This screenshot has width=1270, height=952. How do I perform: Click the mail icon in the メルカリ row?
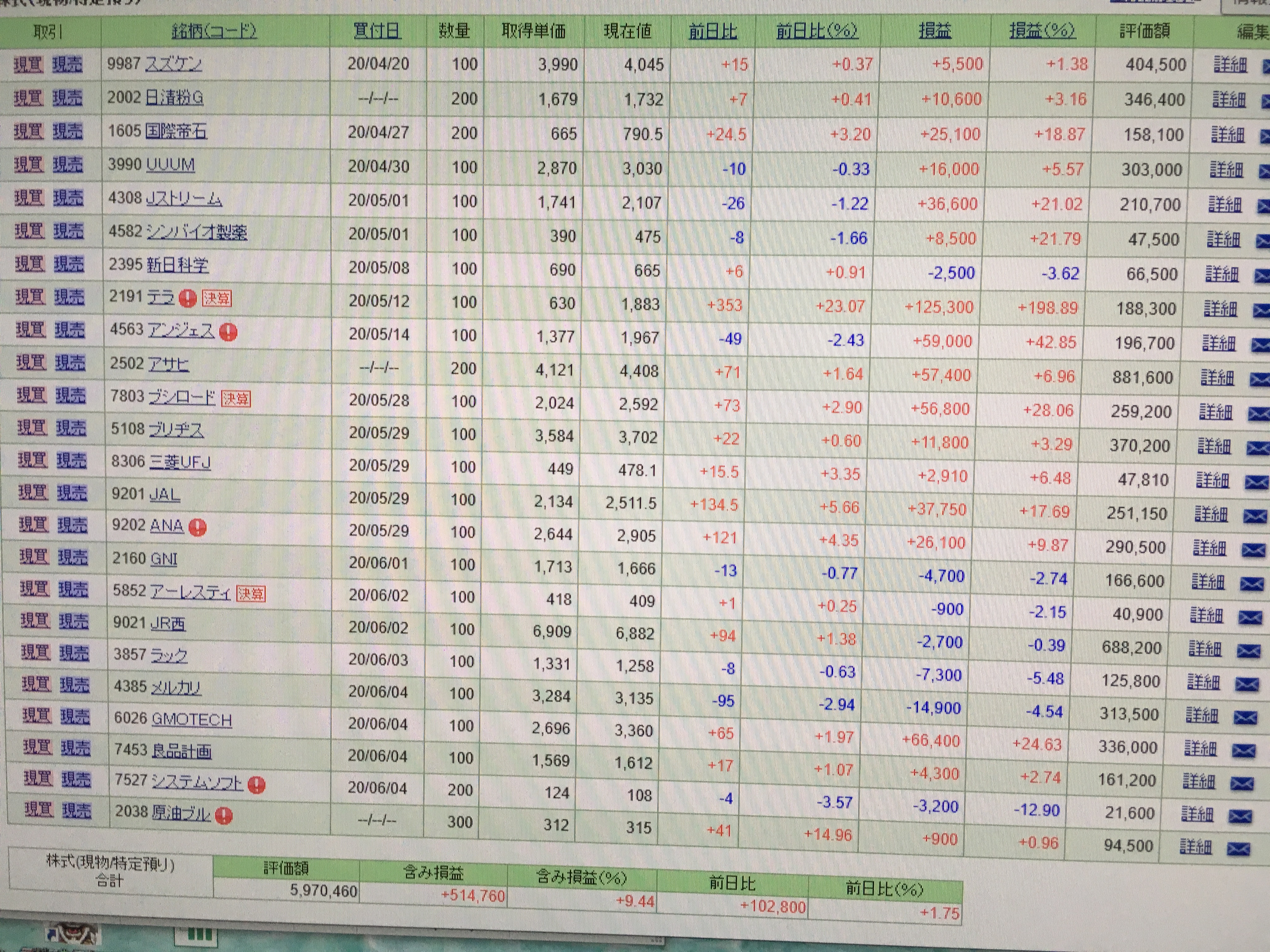click(1245, 717)
